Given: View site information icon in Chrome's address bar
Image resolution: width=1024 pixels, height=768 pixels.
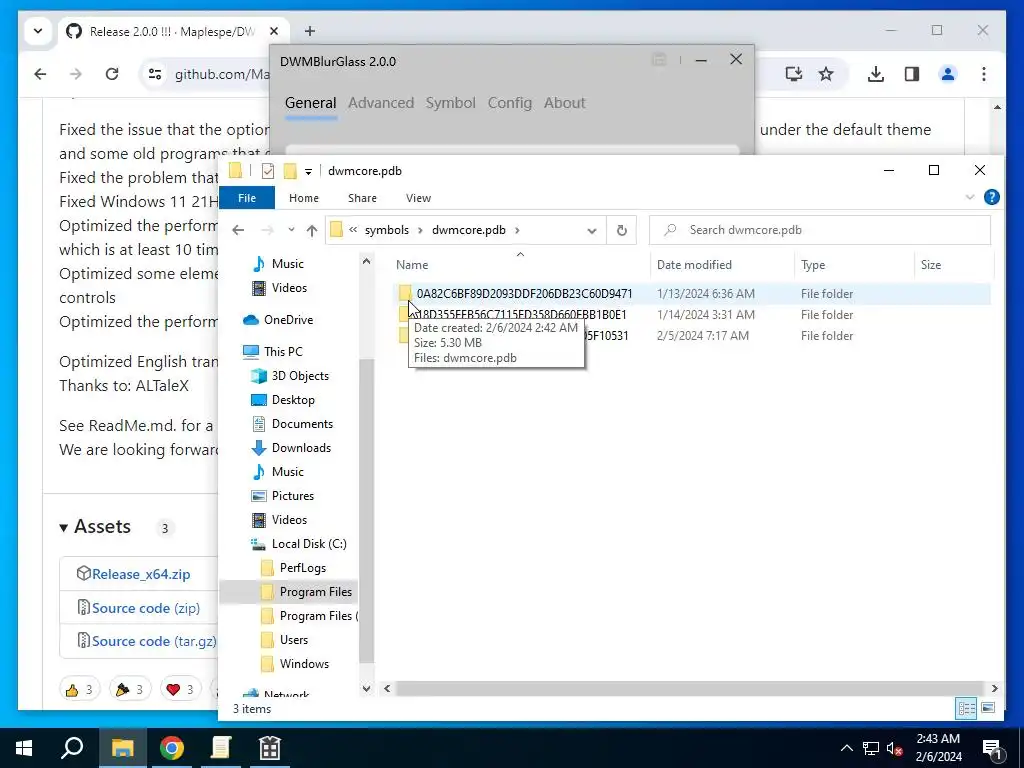Looking at the screenshot, I should coord(155,74).
